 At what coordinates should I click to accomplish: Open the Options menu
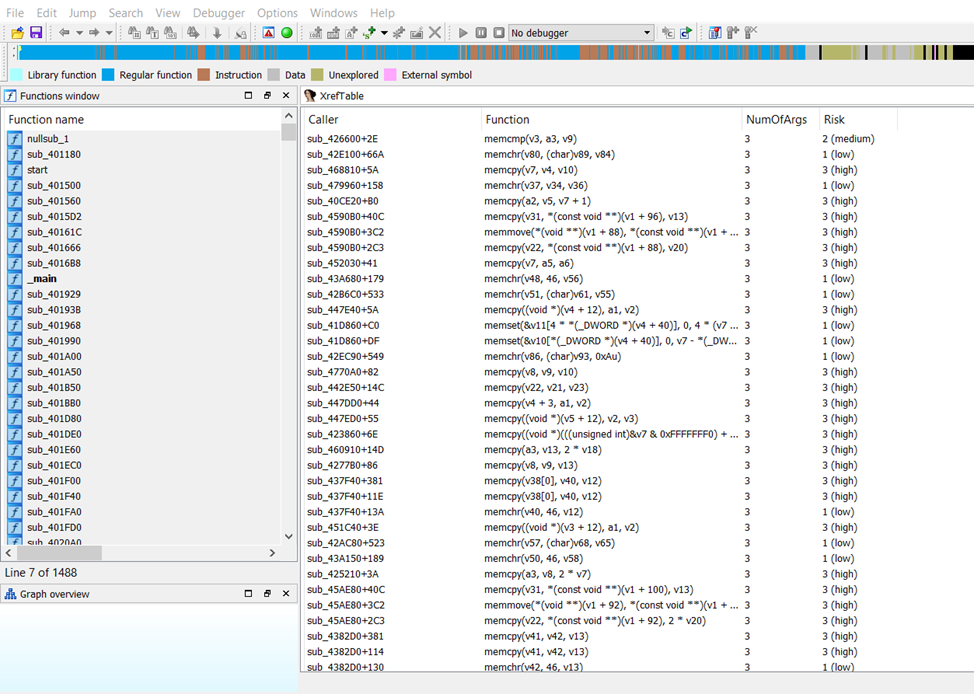tap(277, 12)
